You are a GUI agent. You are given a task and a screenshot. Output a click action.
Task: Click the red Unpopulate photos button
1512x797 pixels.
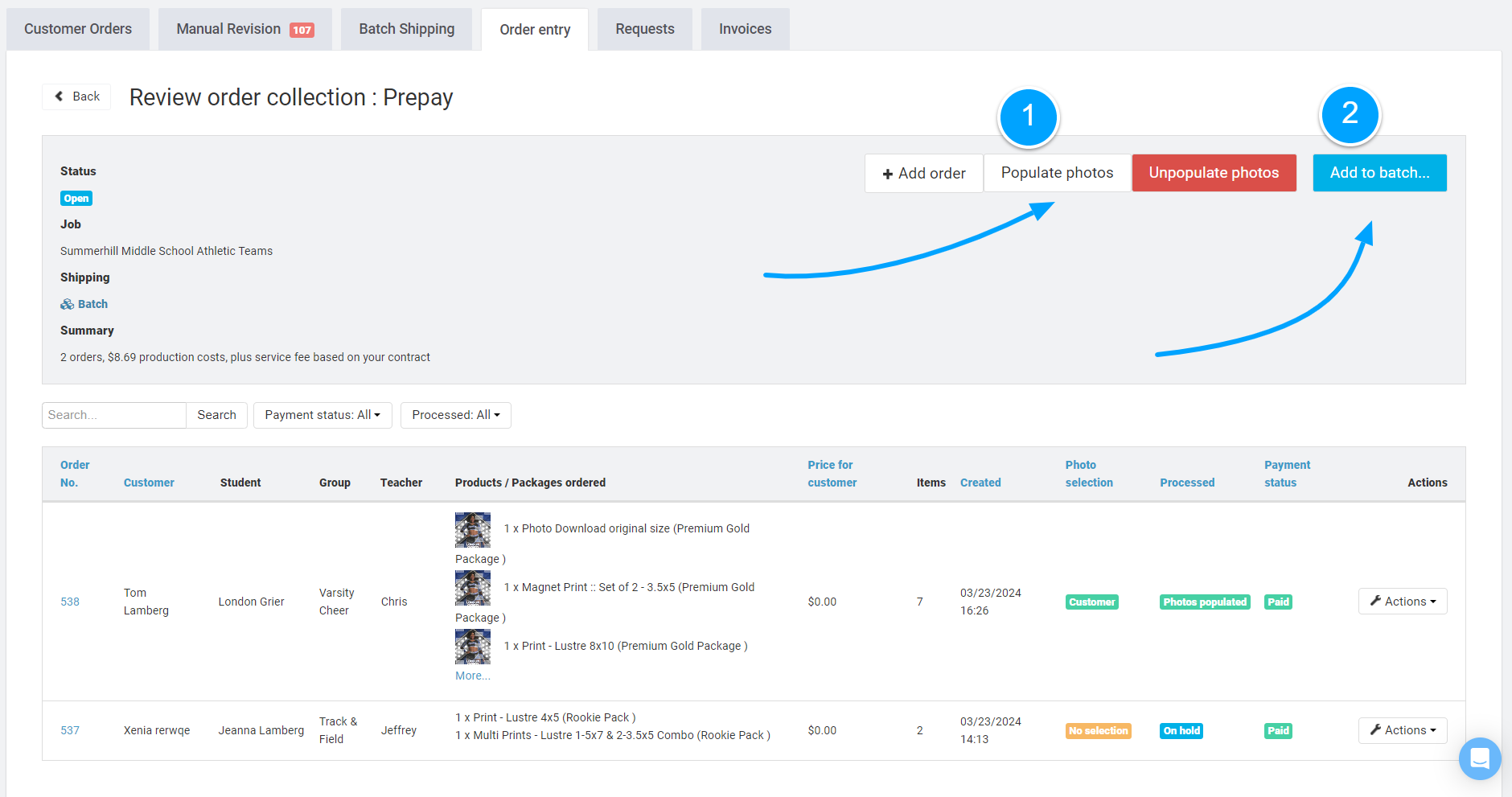tap(1214, 173)
